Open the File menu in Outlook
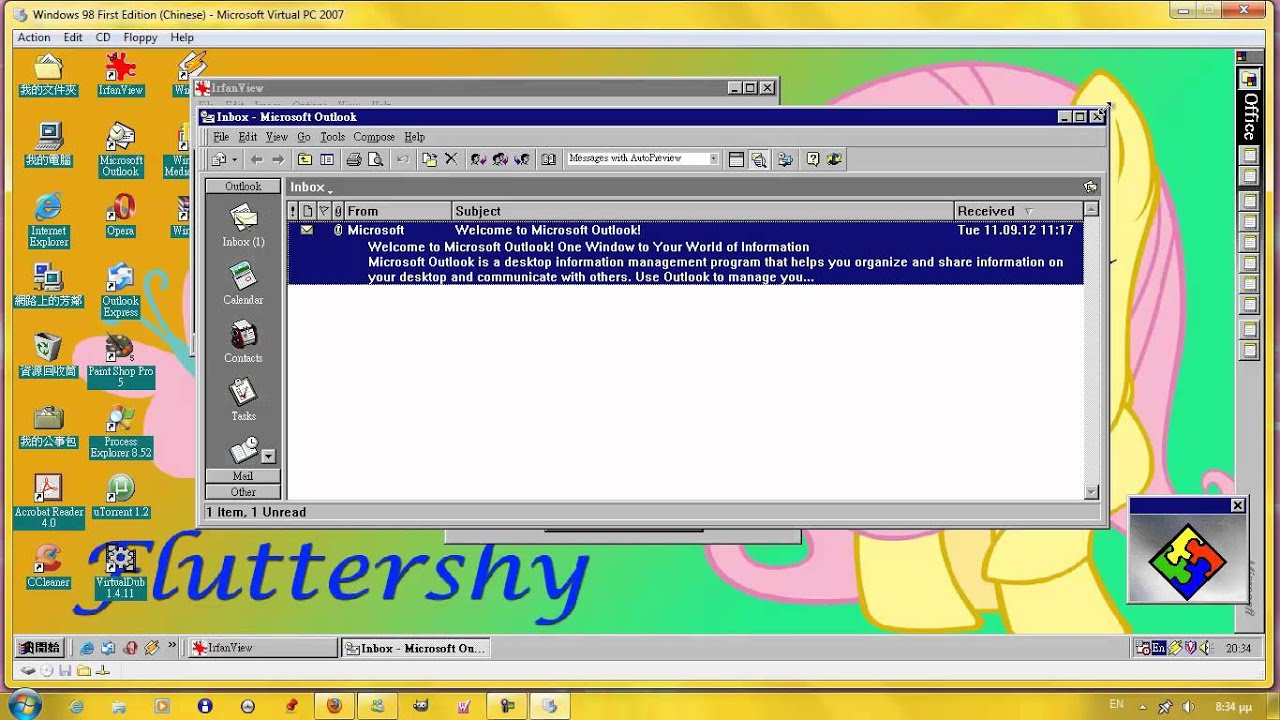 [221, 137]
